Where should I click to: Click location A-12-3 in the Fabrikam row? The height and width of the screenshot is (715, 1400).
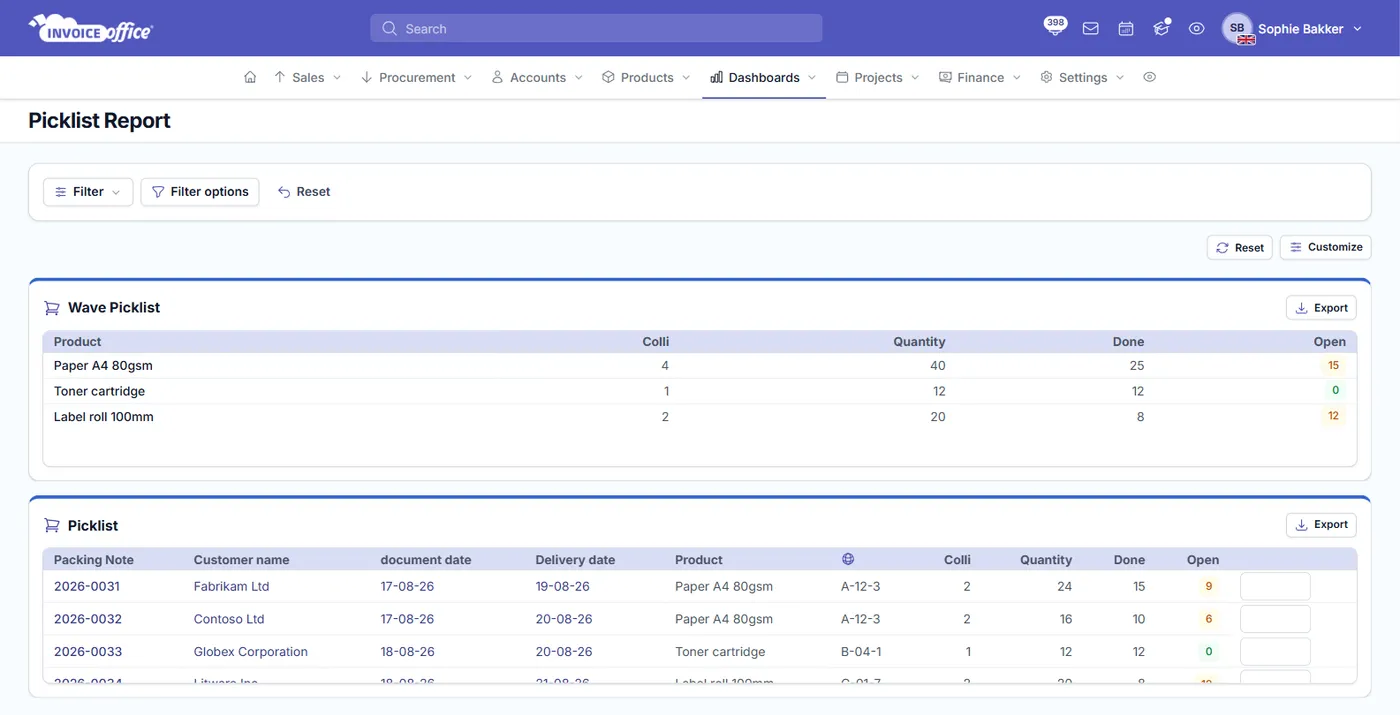tap(860, 586)
